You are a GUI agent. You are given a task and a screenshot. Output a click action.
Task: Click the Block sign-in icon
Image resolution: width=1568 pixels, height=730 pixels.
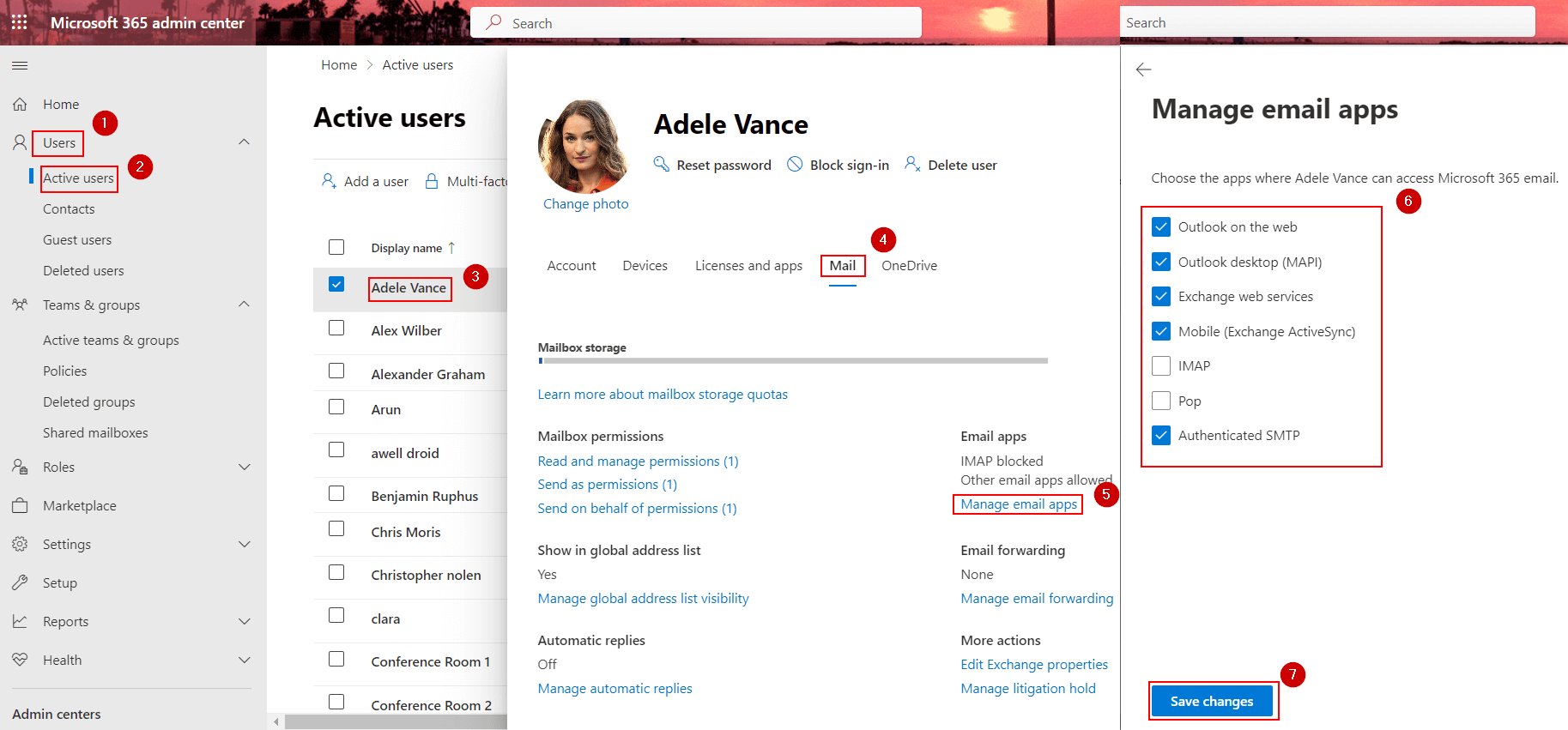click(x=795, y=164)
